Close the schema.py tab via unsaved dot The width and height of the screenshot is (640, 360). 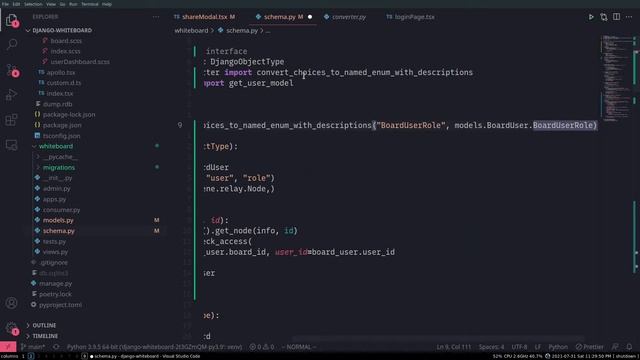310,17
